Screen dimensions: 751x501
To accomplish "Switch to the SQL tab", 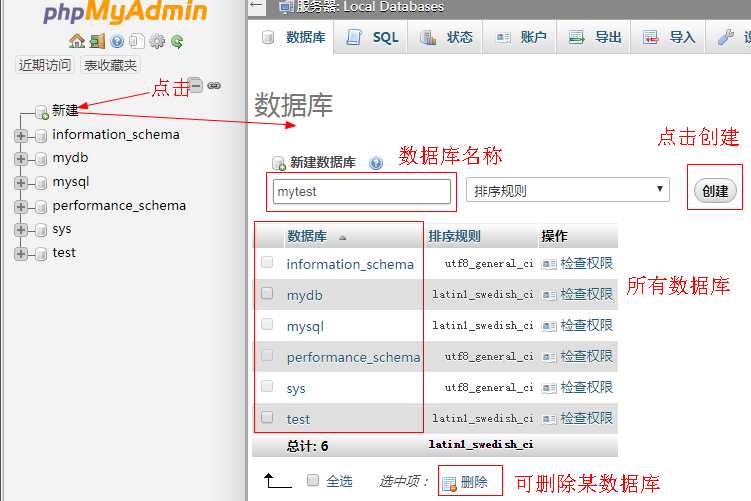I will 372,37.
